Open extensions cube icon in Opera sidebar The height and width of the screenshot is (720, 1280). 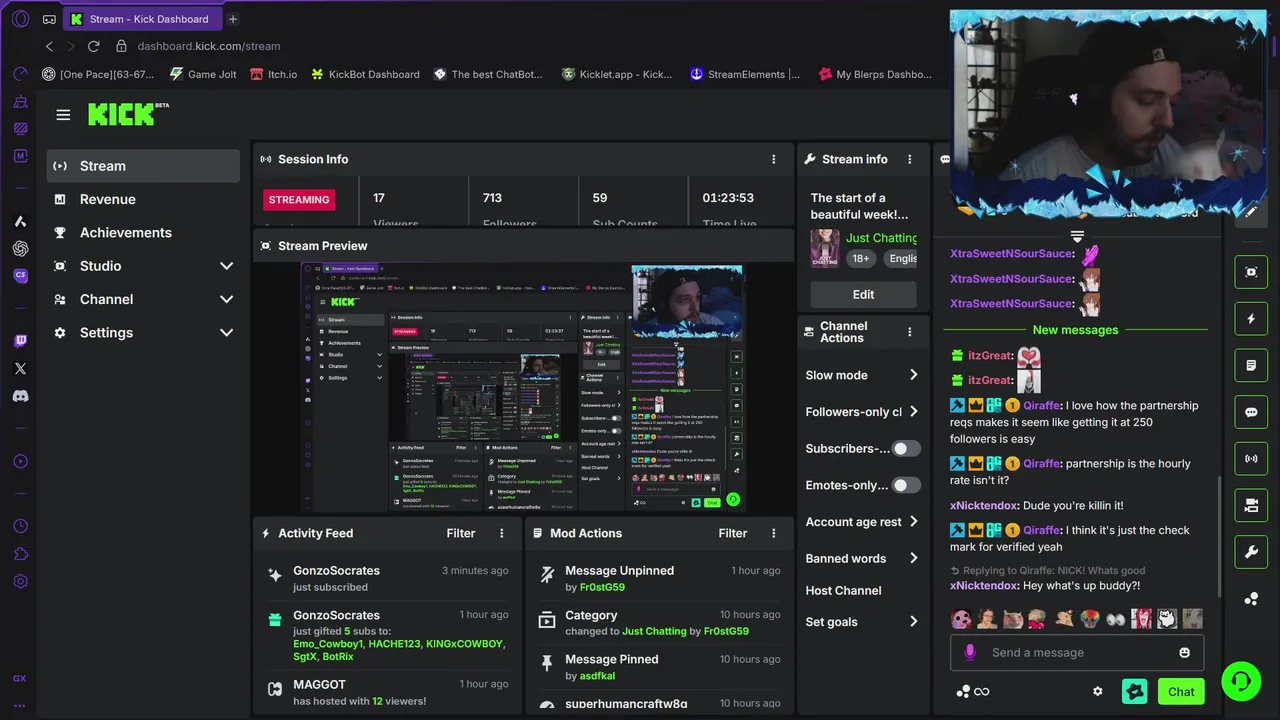coord(20,554)
